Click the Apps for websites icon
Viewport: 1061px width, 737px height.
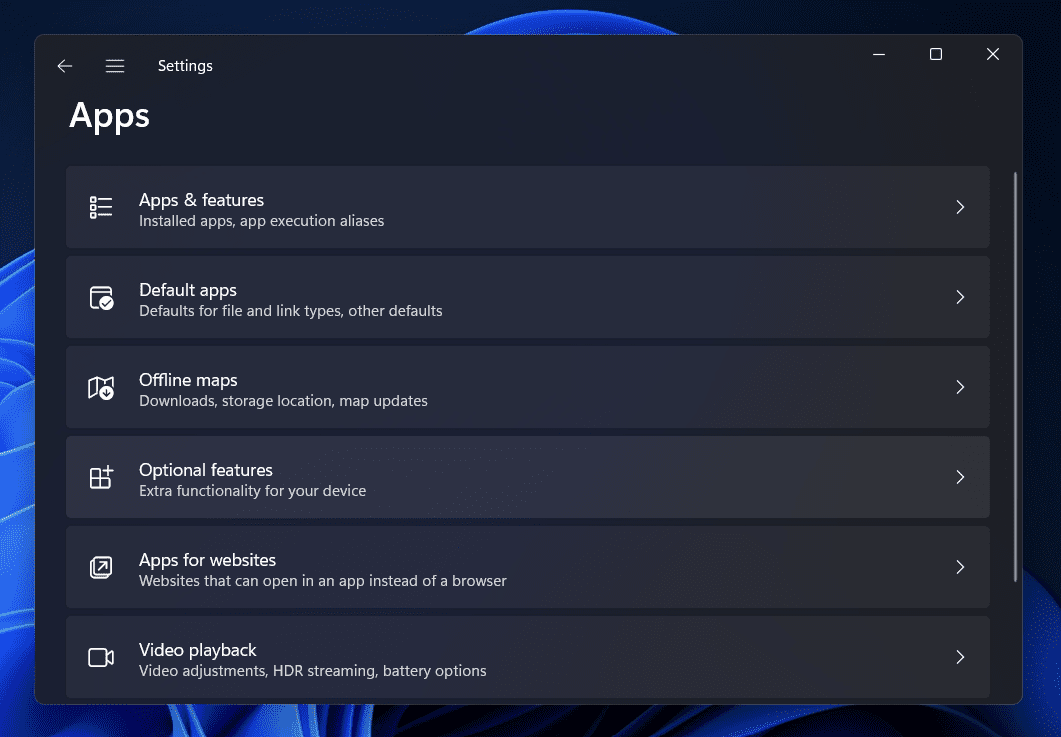[x=101, y=567]
